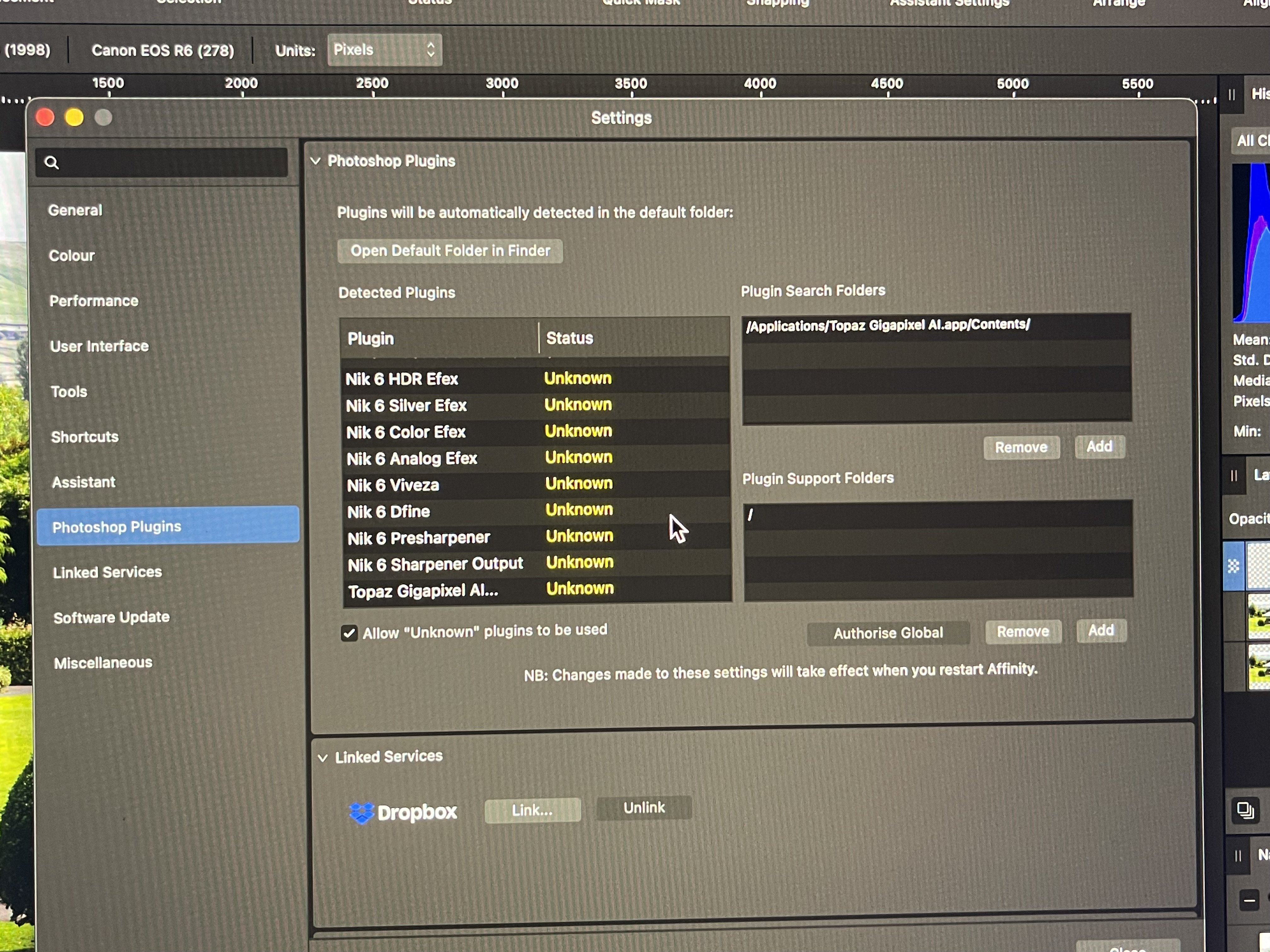Screen dimensions: 1270x952
Task: Collapse the Photoshop Plugins section
Action: tap(315, 161)
